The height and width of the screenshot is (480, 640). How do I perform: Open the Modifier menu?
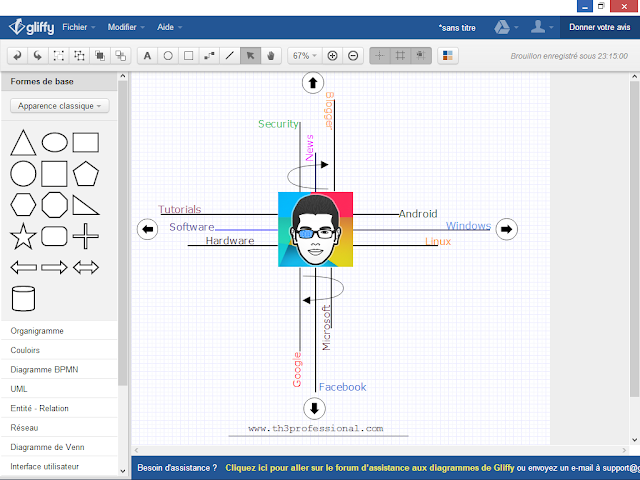[126, 27]
